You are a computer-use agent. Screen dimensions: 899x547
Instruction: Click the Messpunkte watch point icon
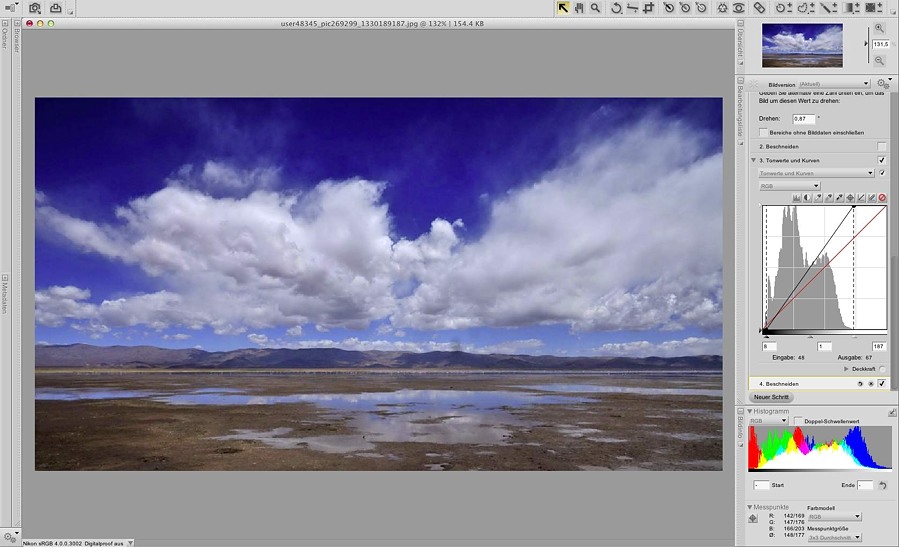[753, 519]
